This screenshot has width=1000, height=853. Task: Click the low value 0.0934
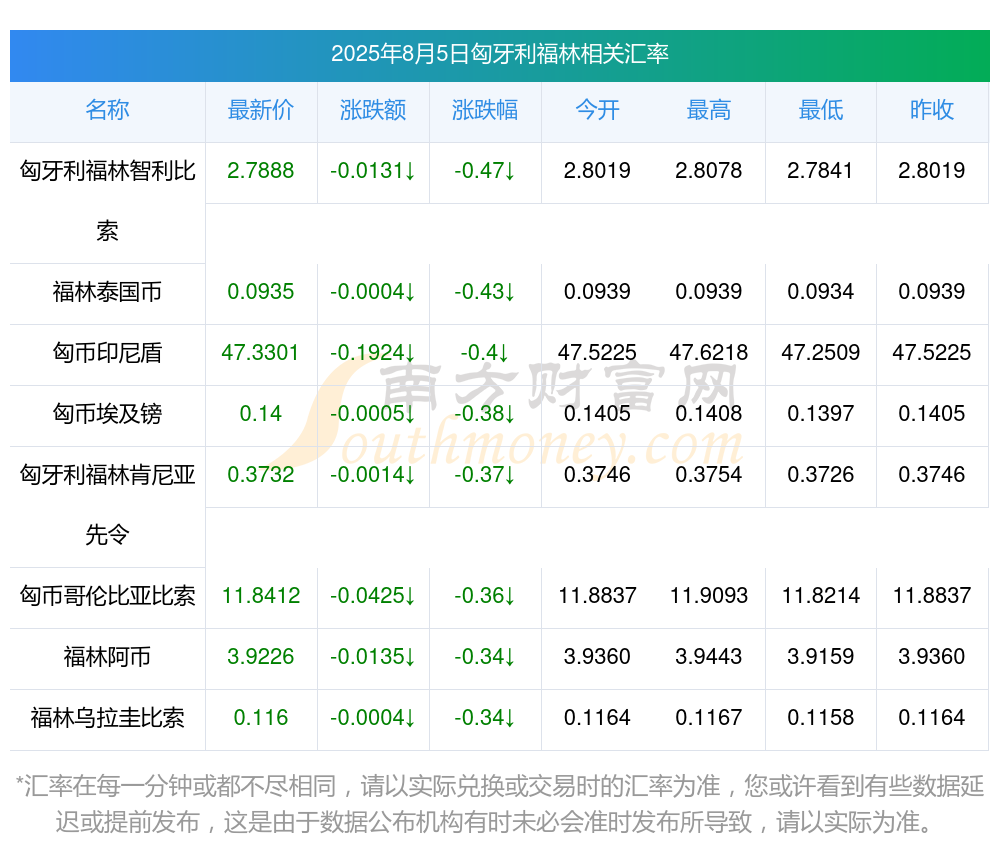click(820, 292)
